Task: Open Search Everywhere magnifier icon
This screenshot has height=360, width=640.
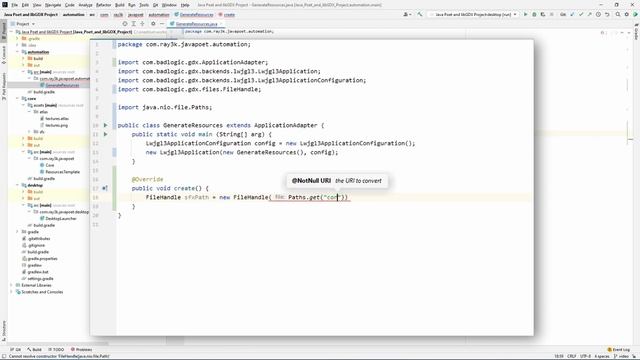Action: [618, 14]
